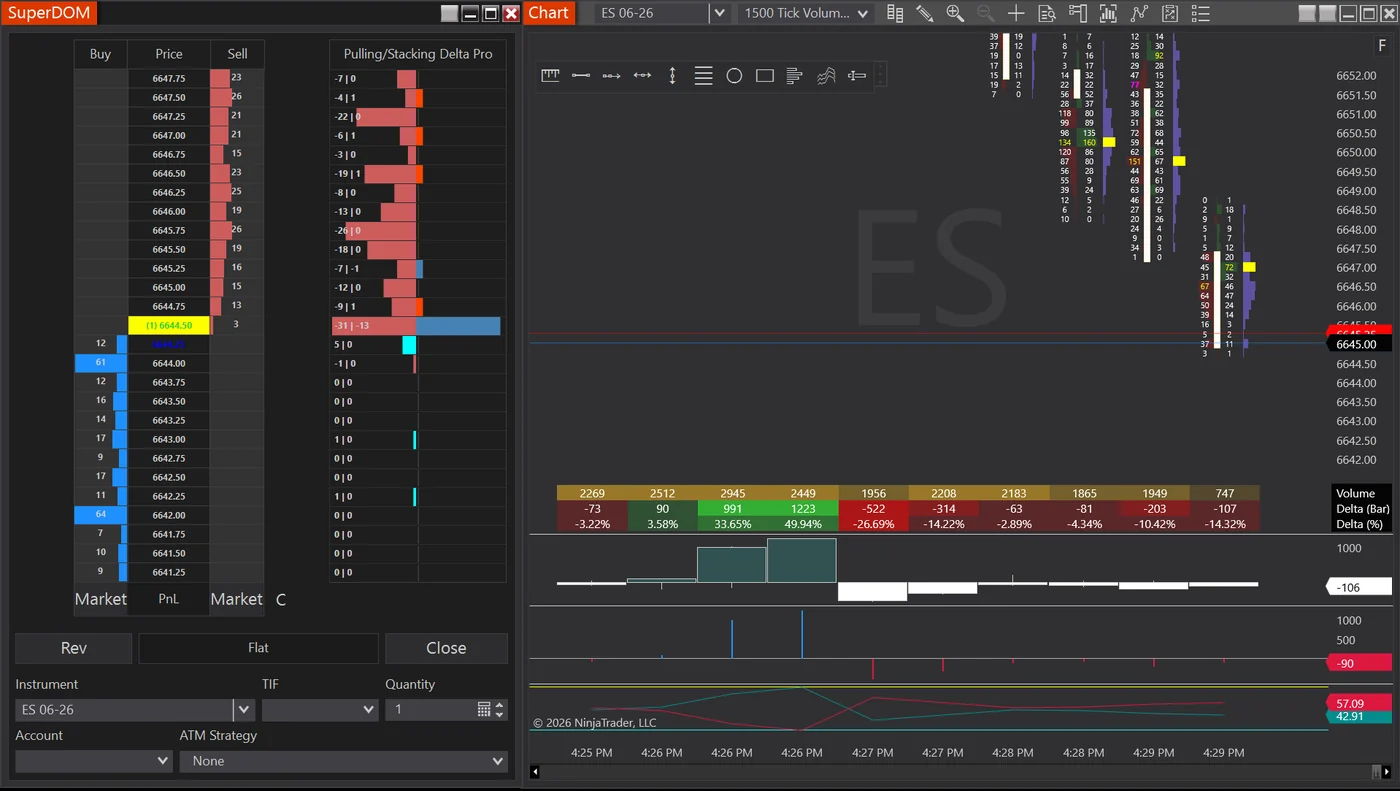Select the ruler drawing tool
The image size is (1400, 791).
point(550,75)
